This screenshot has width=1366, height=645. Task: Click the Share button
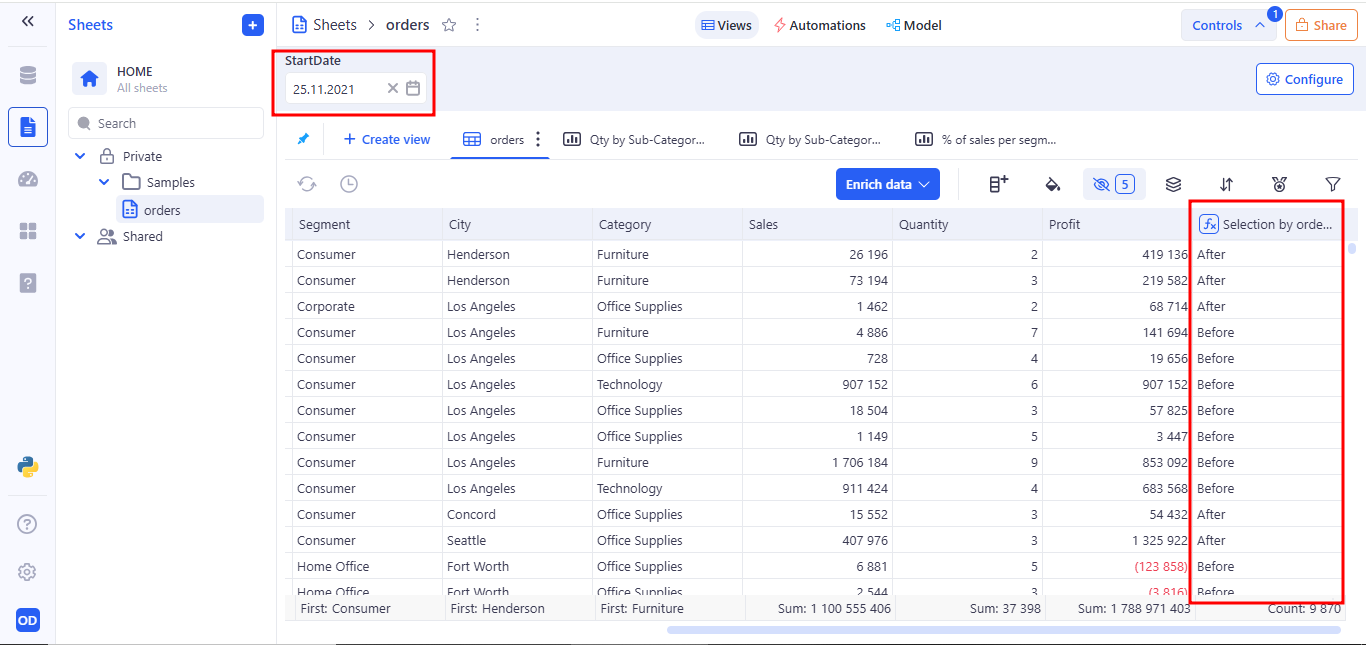[x=1320, y=25]
